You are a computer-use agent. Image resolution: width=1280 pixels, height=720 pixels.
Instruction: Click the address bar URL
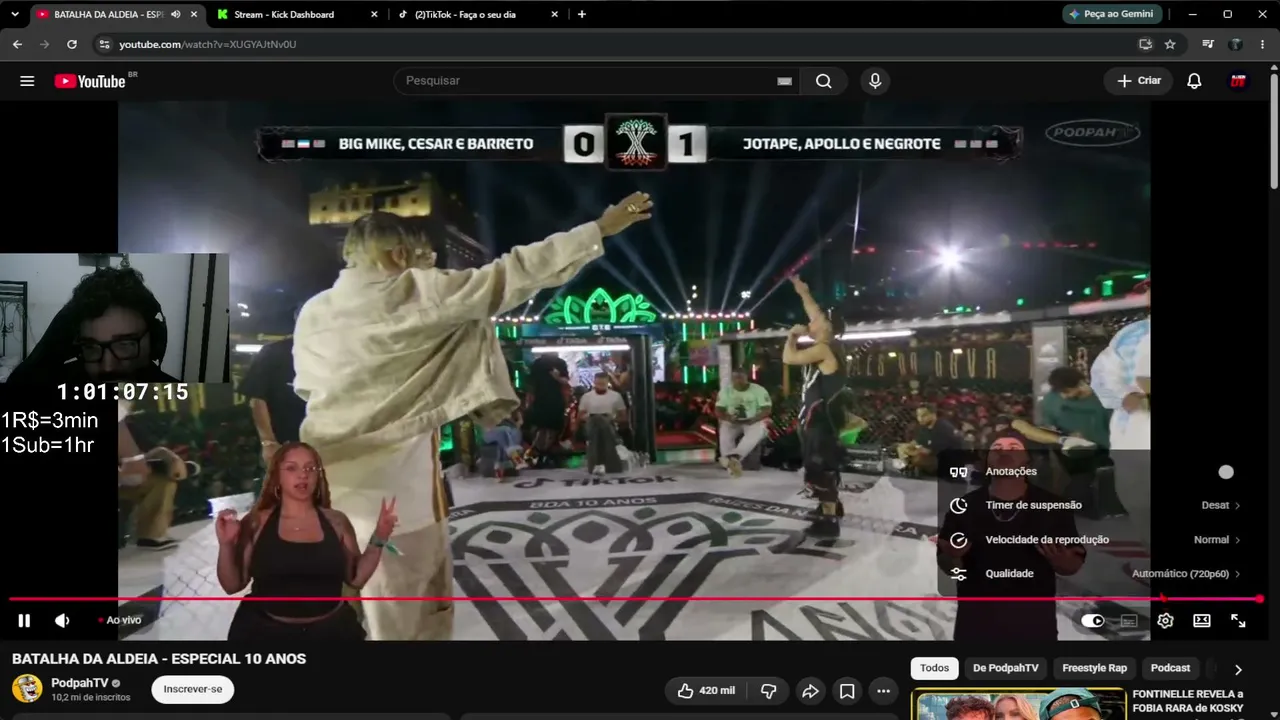coord(208,44)
